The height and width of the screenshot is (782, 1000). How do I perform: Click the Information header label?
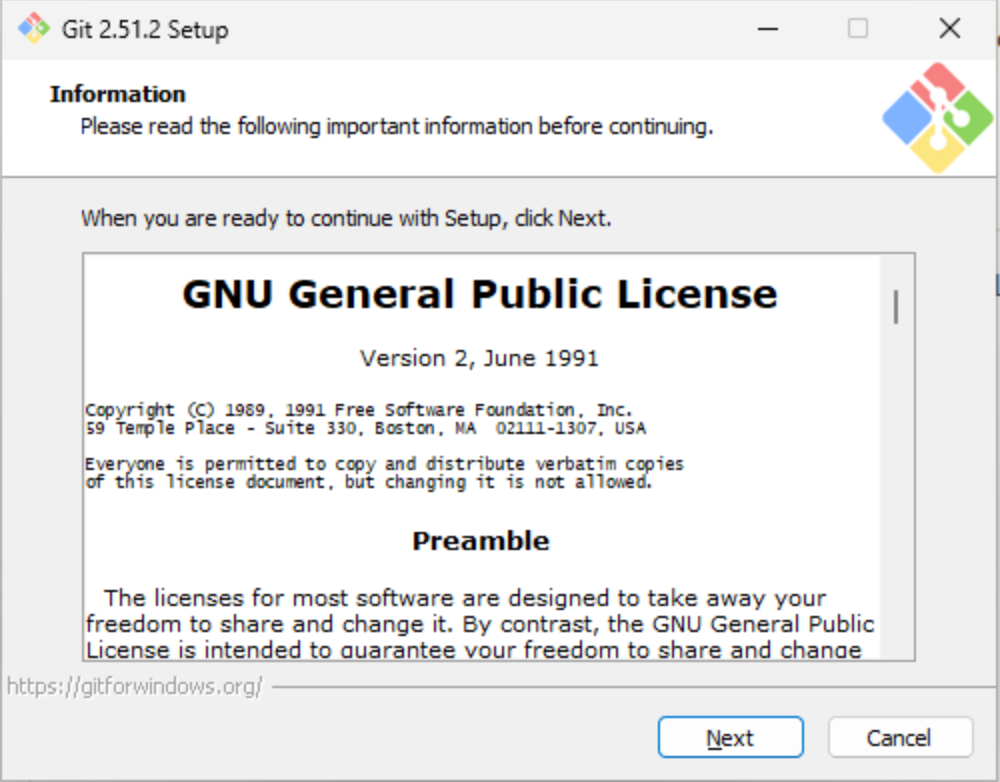(x=117, y=93)
